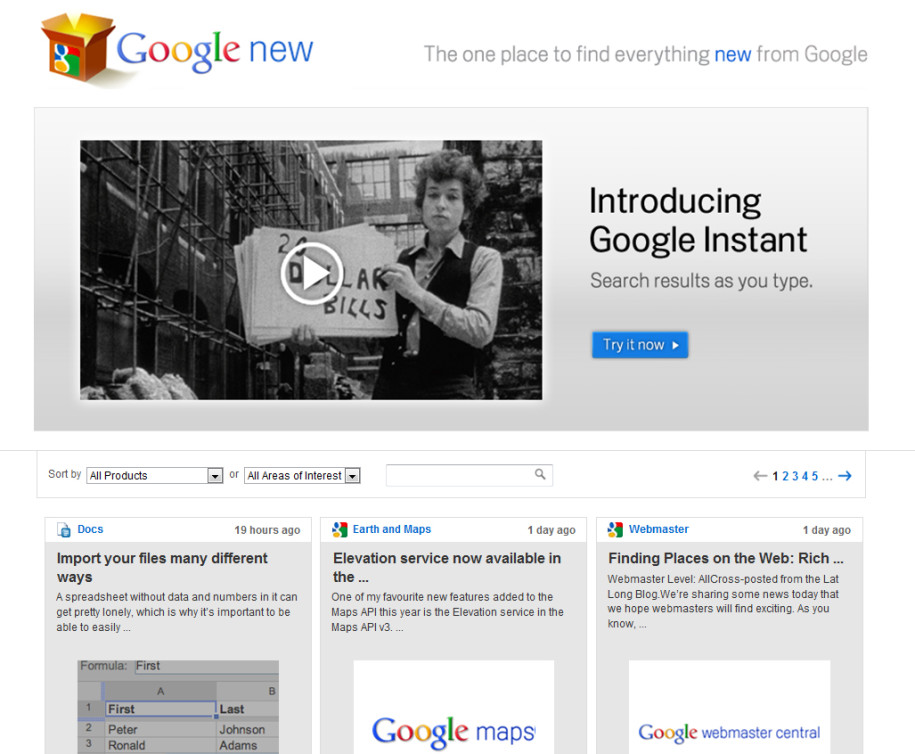Click 'Search results as you type.' text

tap(701, 281)
